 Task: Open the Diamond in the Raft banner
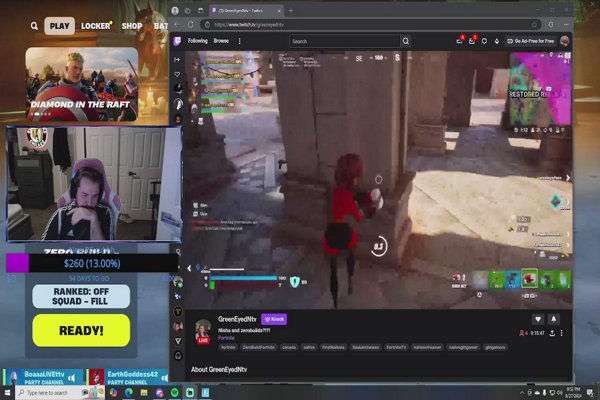tap(82, 84)
